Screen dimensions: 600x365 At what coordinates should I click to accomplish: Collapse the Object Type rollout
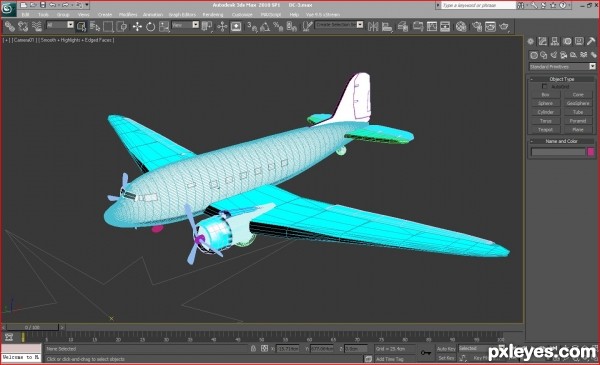point(562,79)
